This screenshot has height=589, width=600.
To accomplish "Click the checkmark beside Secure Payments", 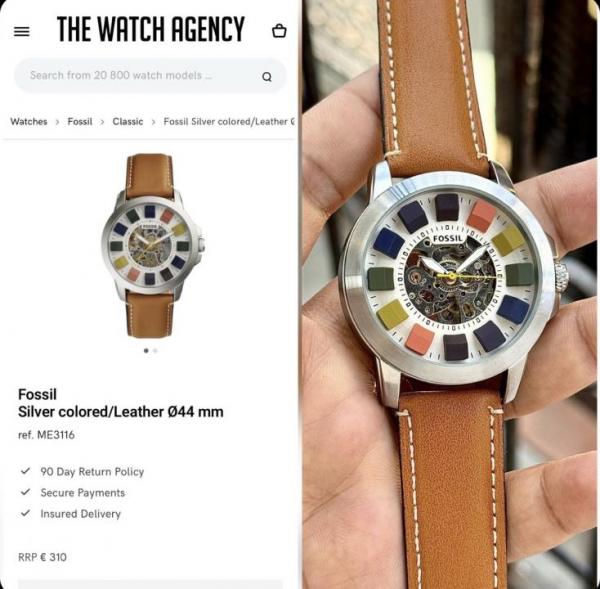I will pos(25,492).
